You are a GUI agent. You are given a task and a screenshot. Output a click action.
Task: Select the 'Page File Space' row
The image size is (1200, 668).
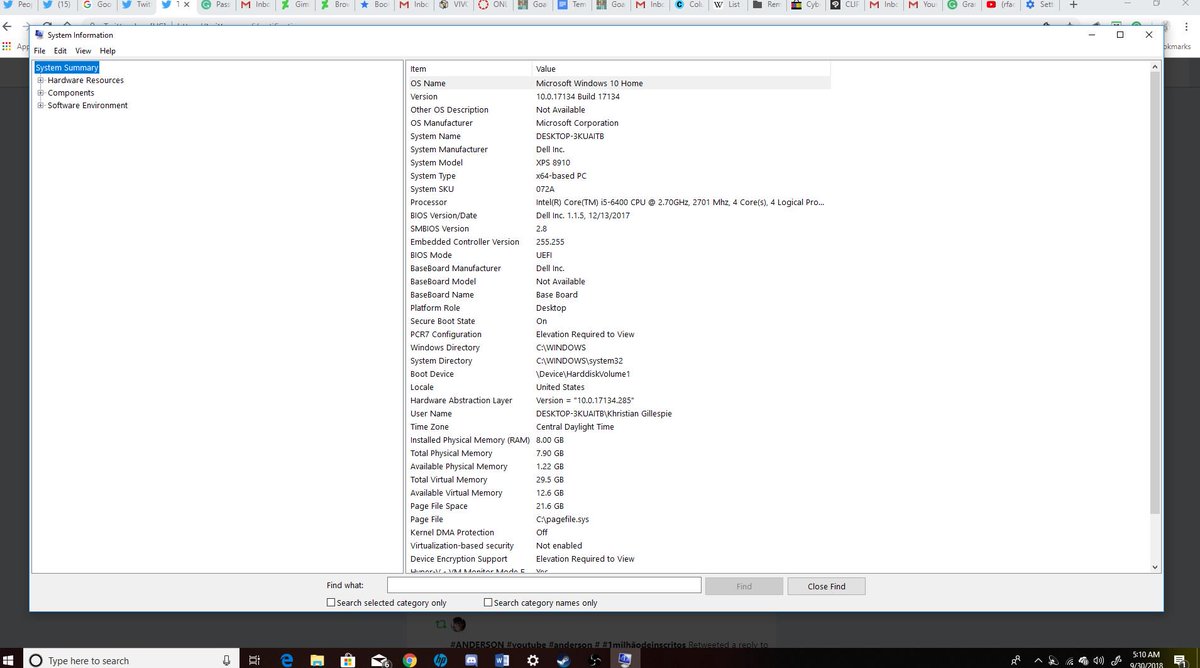point(618,506)
